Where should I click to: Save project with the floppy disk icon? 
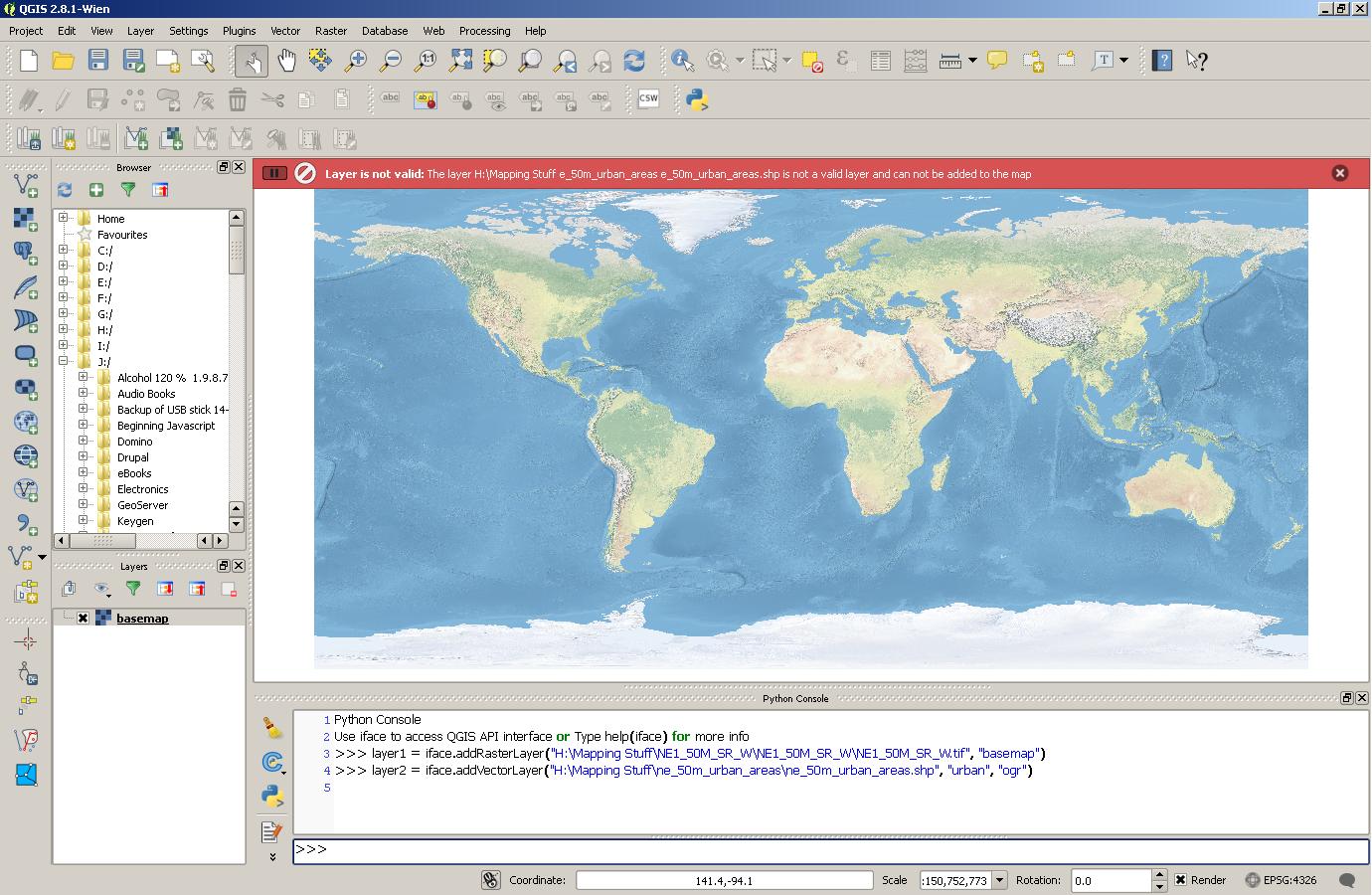[97, 61]
